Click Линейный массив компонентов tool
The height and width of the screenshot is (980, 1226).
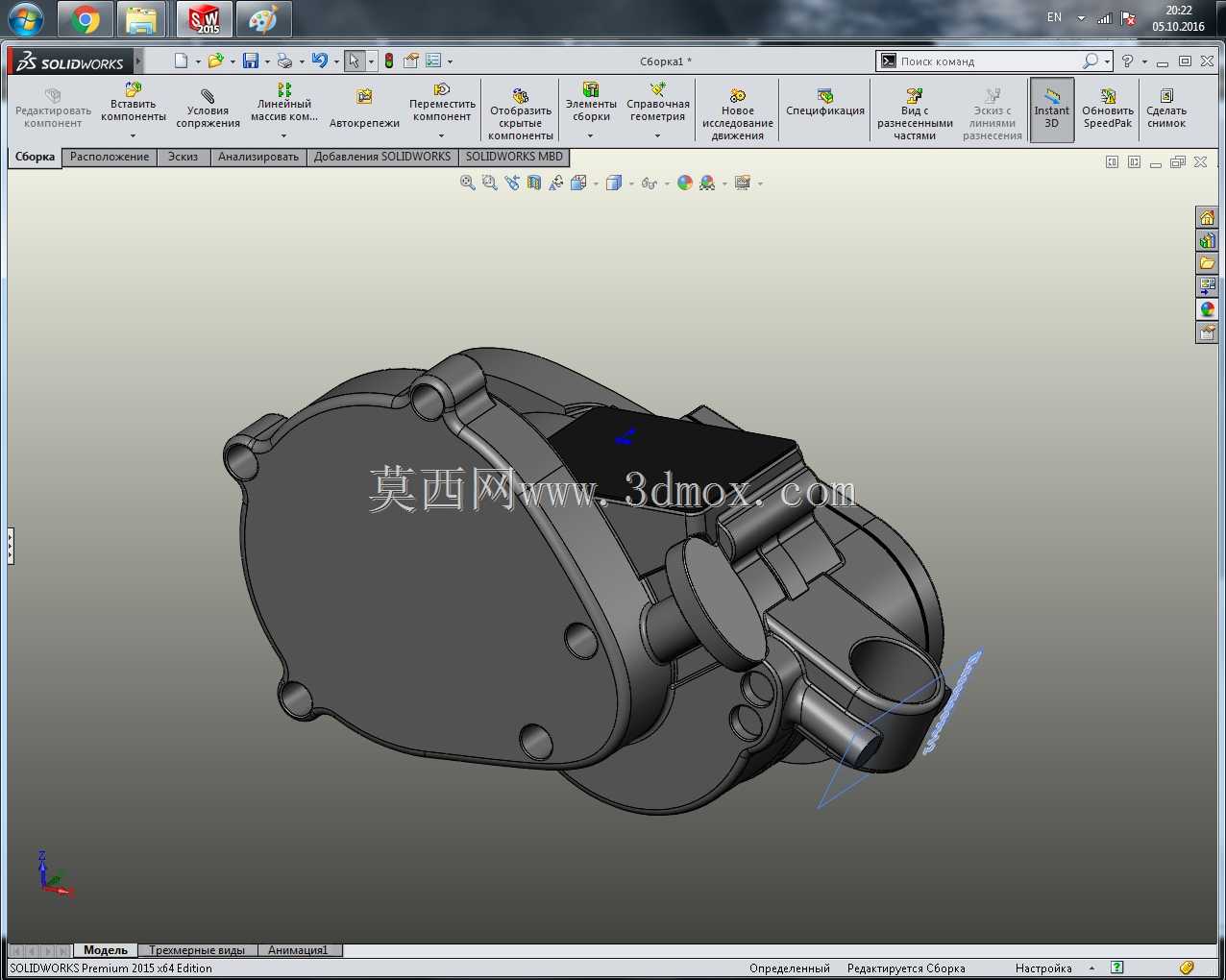click(284, 104)
